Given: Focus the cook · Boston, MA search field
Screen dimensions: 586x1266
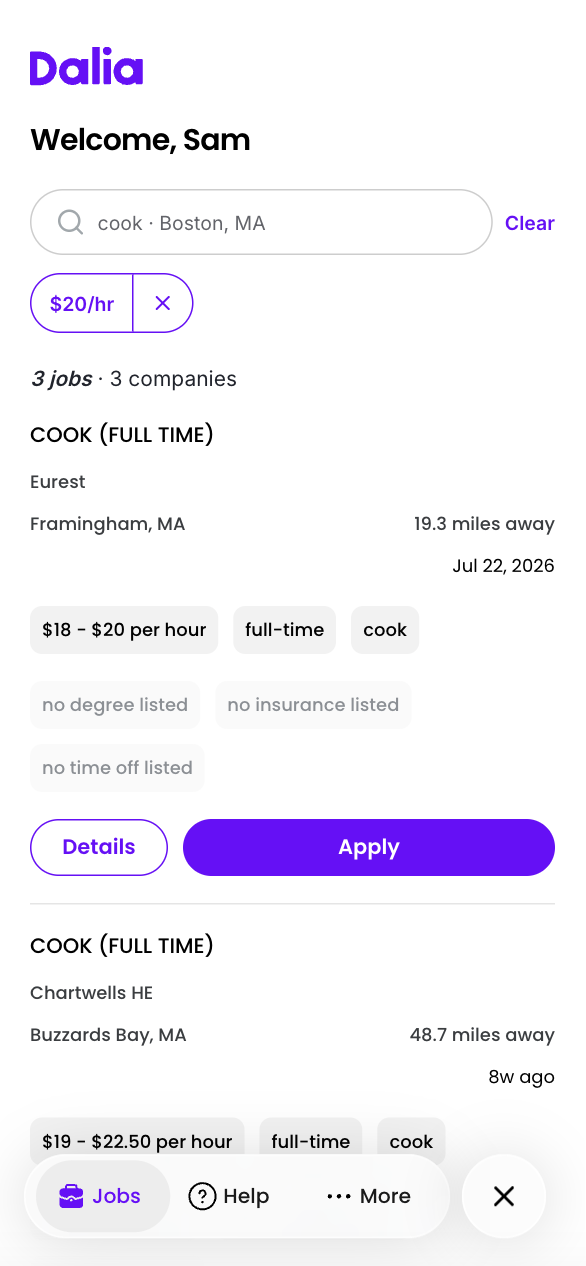Looking at the screenshot, I should 261,222.
